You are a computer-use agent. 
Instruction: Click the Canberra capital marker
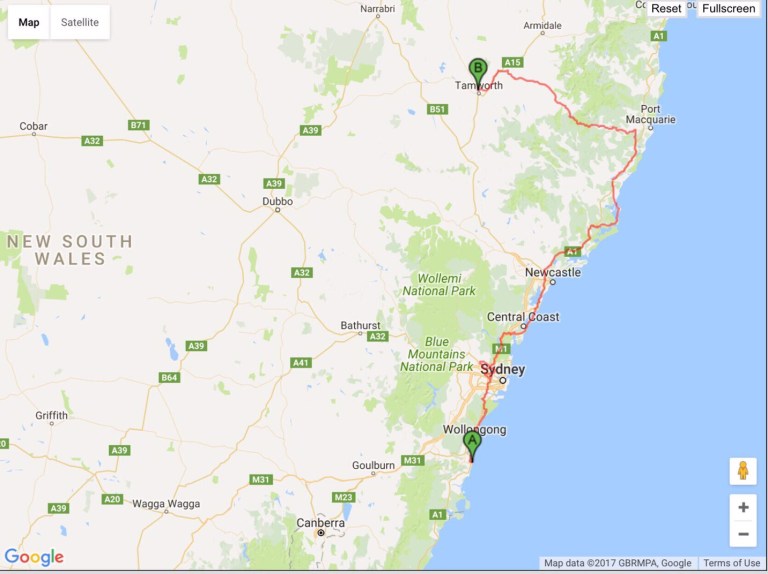[x=321, y=532]
